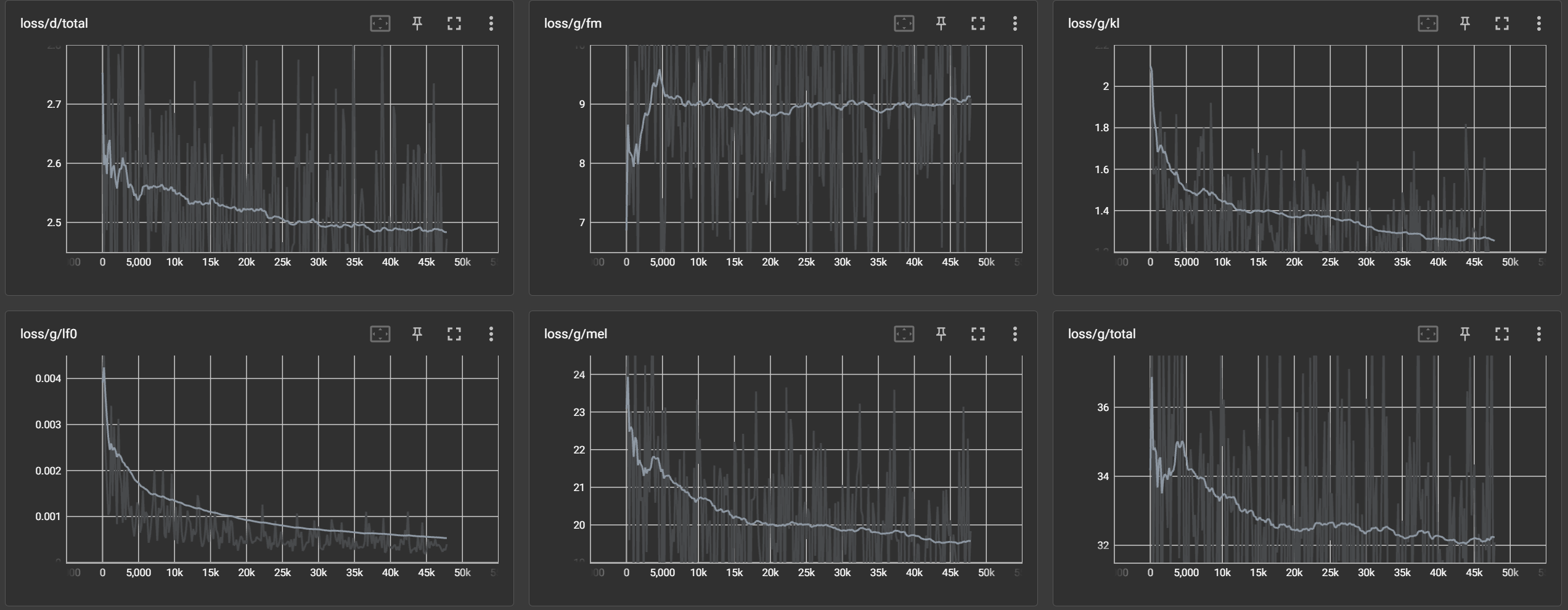The width and height of the screenshot is (1568, 610).
Task: Click the loss/g/fm chart title
Action: [x=573, y=23]
